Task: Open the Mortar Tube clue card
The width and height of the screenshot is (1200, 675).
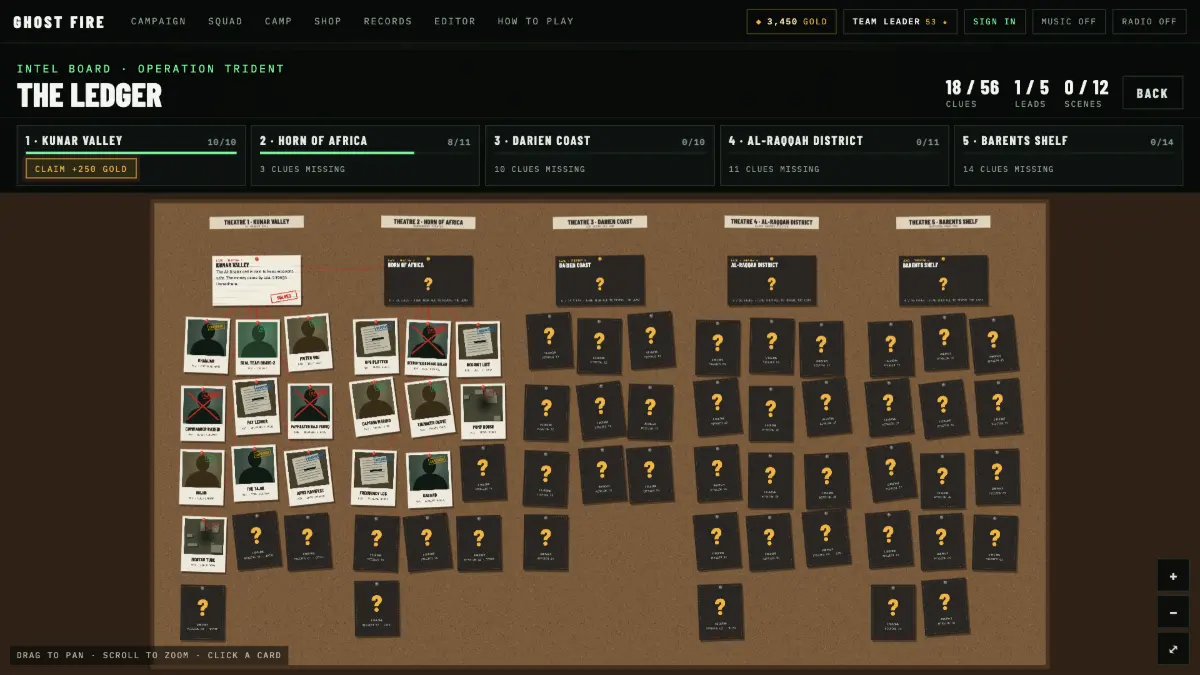Action: pyautogui.click(x=204, y=544)
